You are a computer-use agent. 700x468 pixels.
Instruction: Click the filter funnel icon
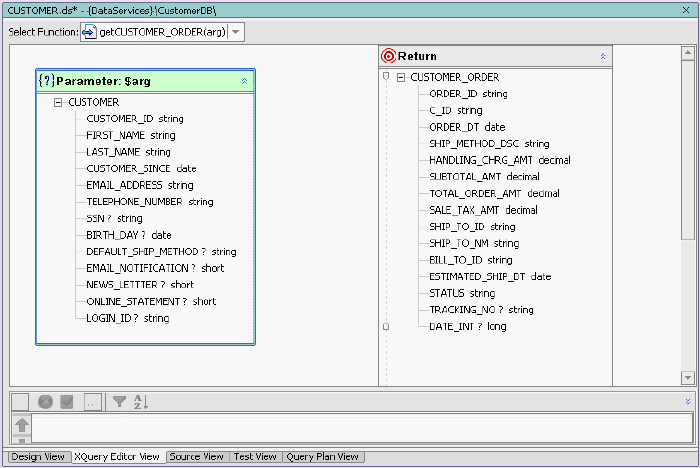[x=119, y=402]
